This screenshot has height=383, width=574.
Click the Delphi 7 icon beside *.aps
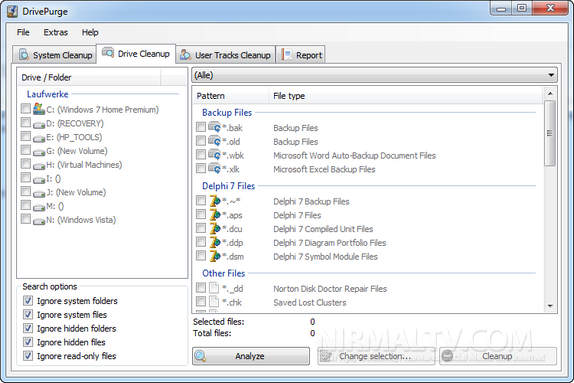215,215
